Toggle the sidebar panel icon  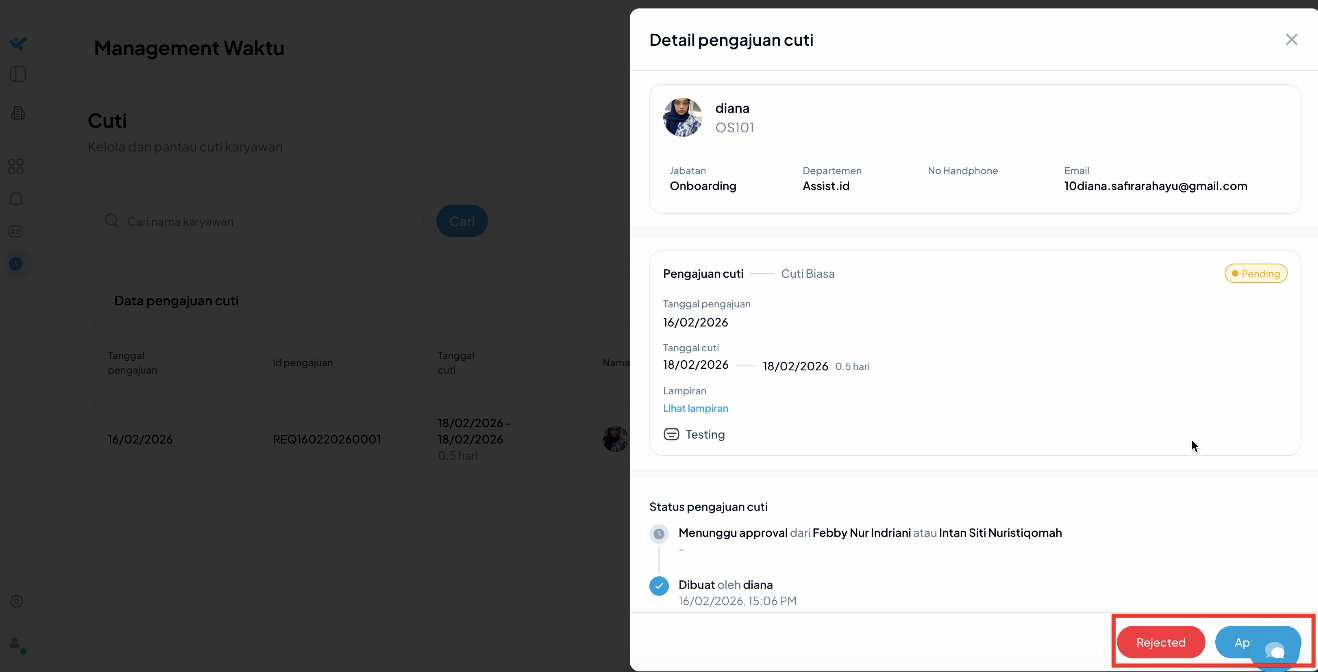tap(18, 74)
